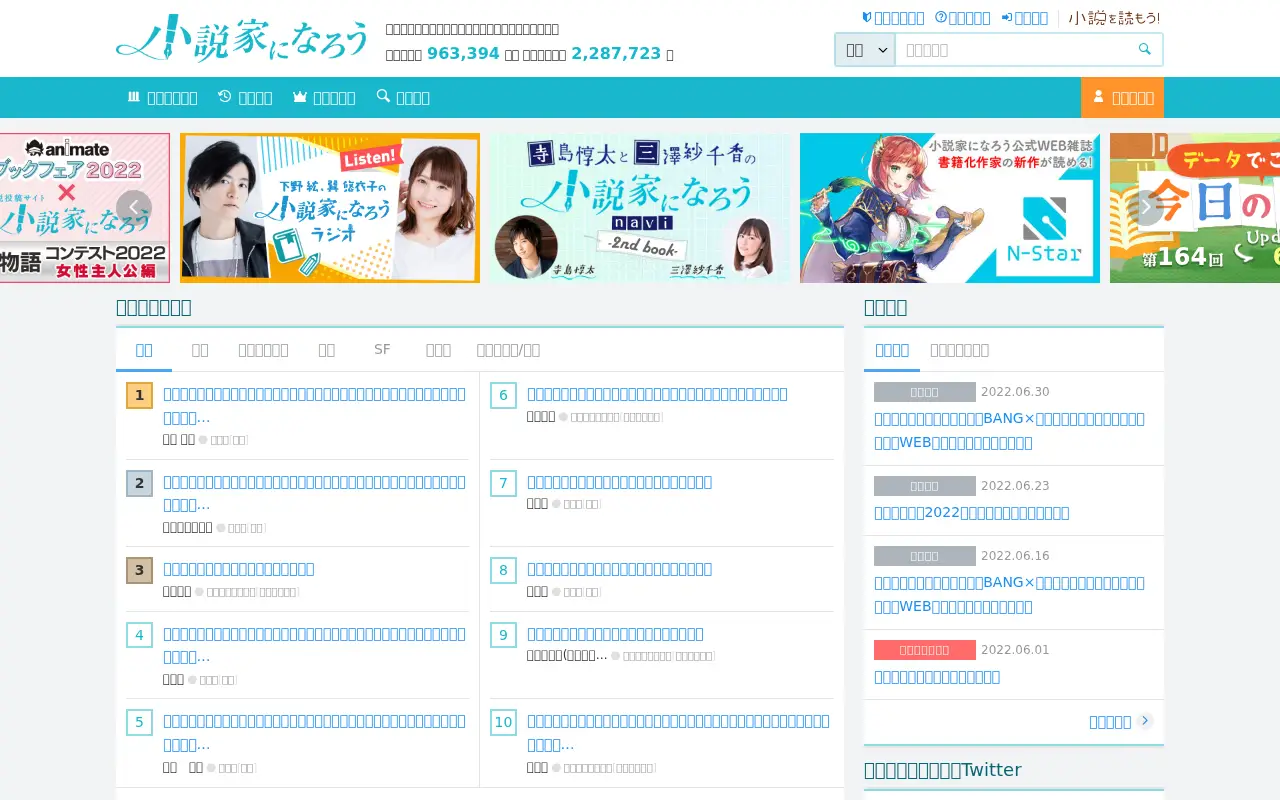Image resolution: width=1280 pixels, height=800 pixels.
Task: Click the 963,394 novel count text
Action: pos(463,53)
